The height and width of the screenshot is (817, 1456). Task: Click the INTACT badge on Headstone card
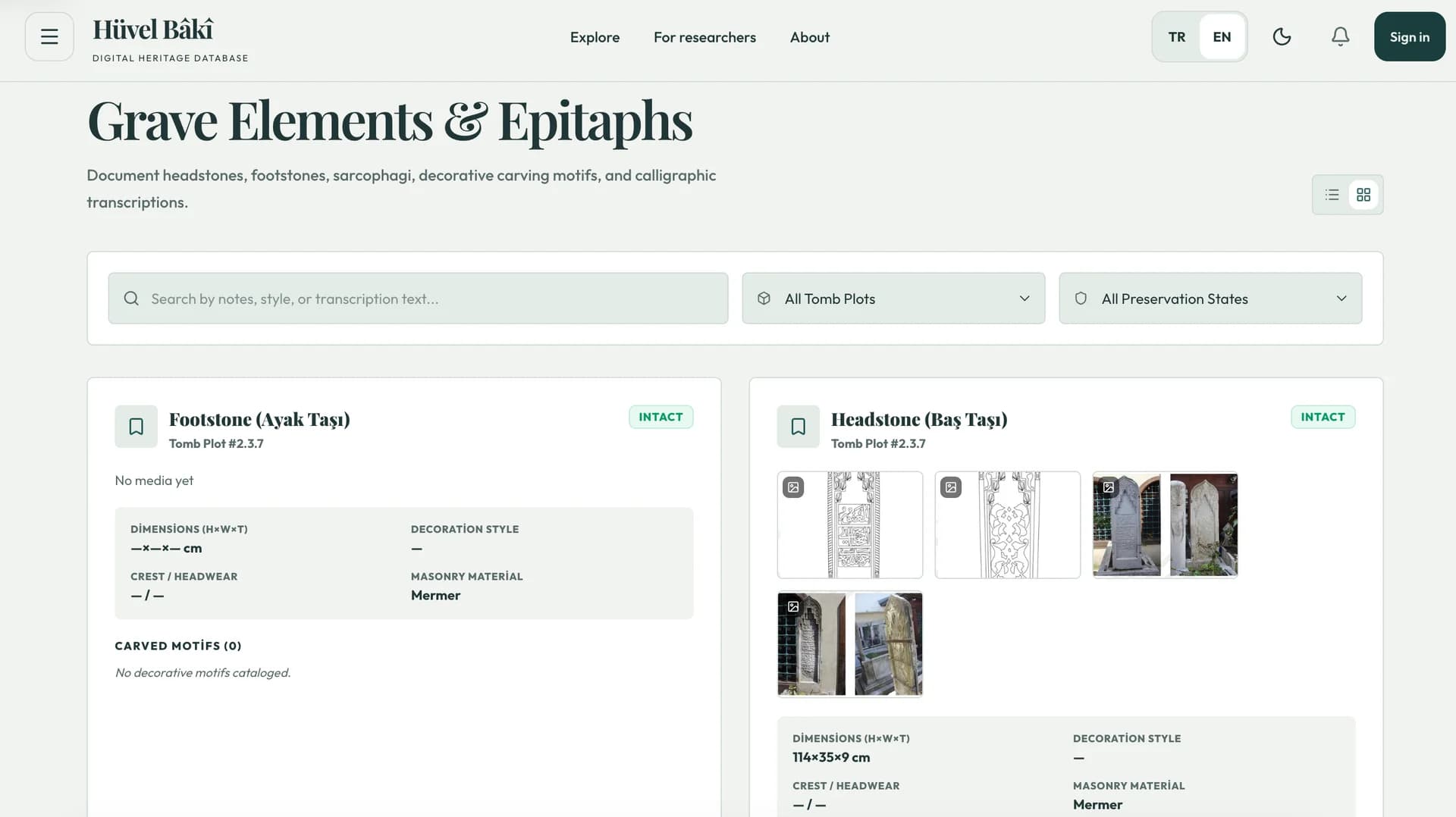pos(1323,417)
